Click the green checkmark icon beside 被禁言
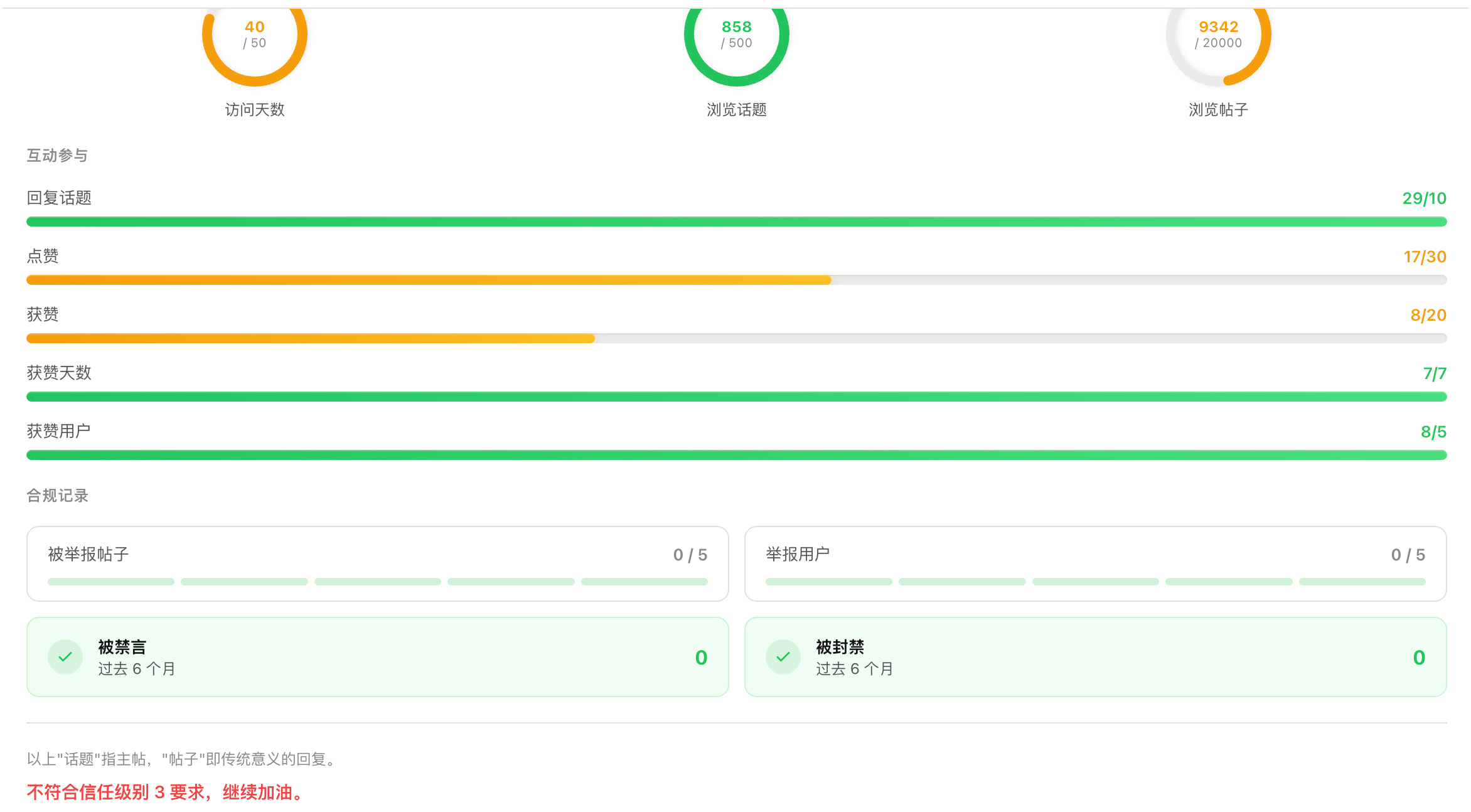Viewport: 1471px width, 812px height. [65, 657]
